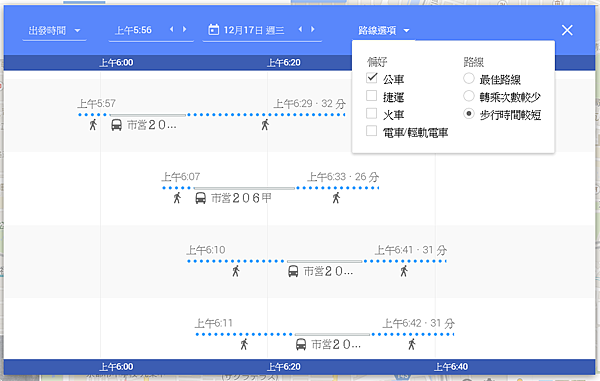Open the 出發時間 dropdown
The image size is (600, 381).
click(54, 31)
